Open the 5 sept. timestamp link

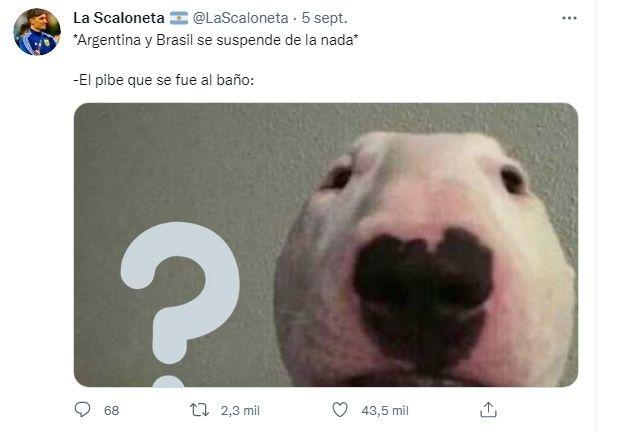[x=324, y=18]
